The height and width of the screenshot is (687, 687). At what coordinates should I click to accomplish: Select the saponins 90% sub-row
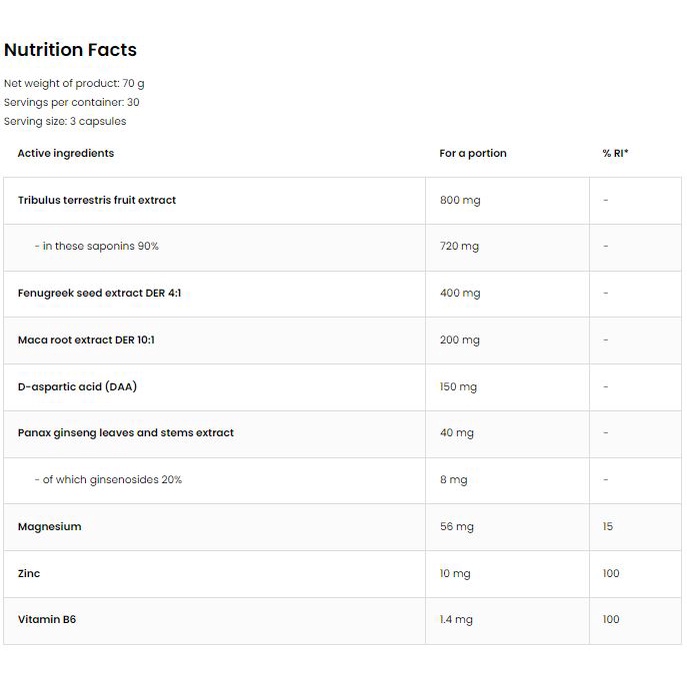(342, 248)
